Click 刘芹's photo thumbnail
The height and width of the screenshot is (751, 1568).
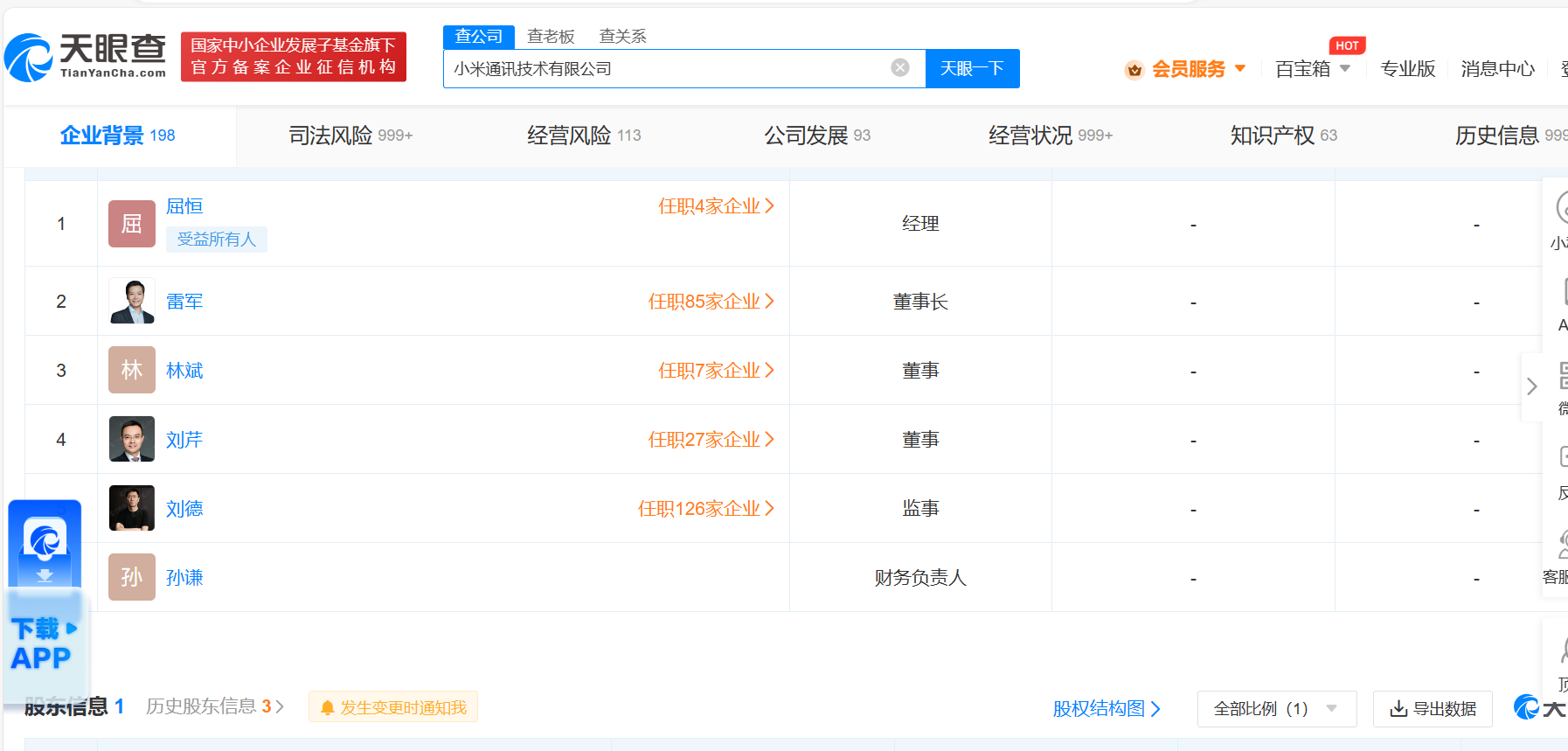[x=132, y=439]
